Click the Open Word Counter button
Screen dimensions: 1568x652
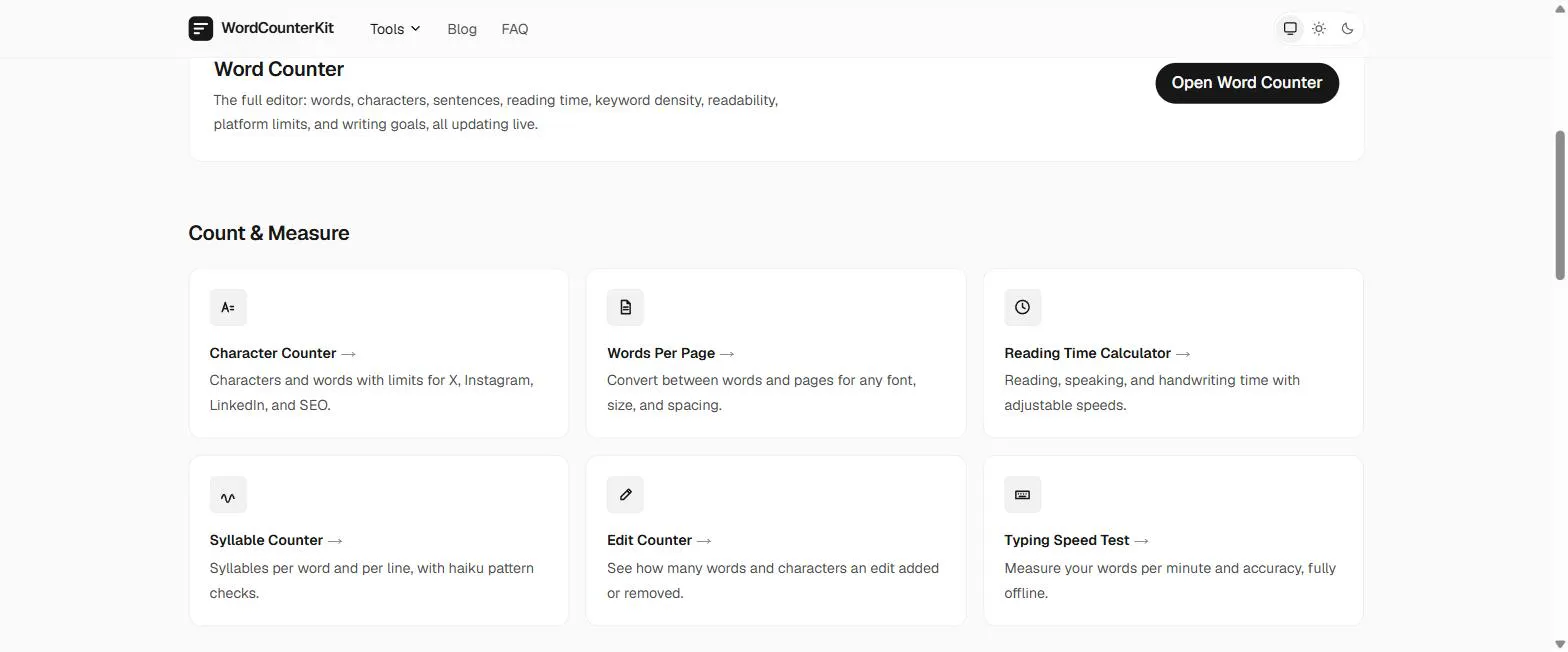coord(1247,83)
